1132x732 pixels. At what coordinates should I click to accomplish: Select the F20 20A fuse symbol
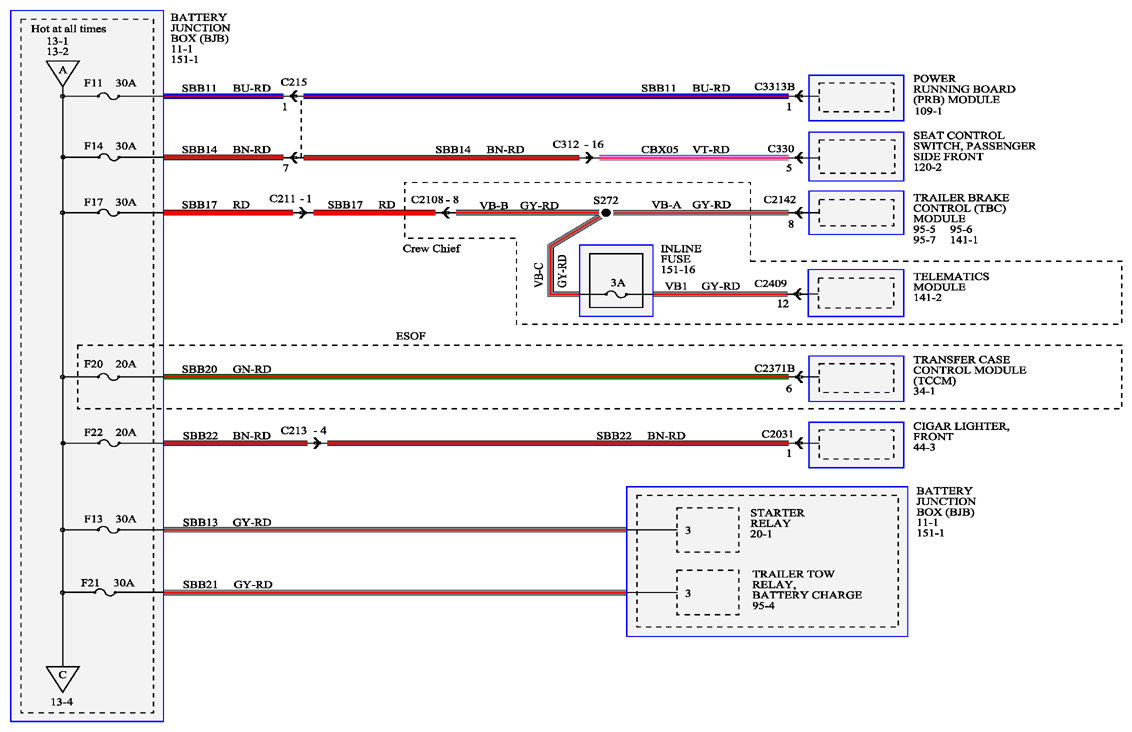108,377
